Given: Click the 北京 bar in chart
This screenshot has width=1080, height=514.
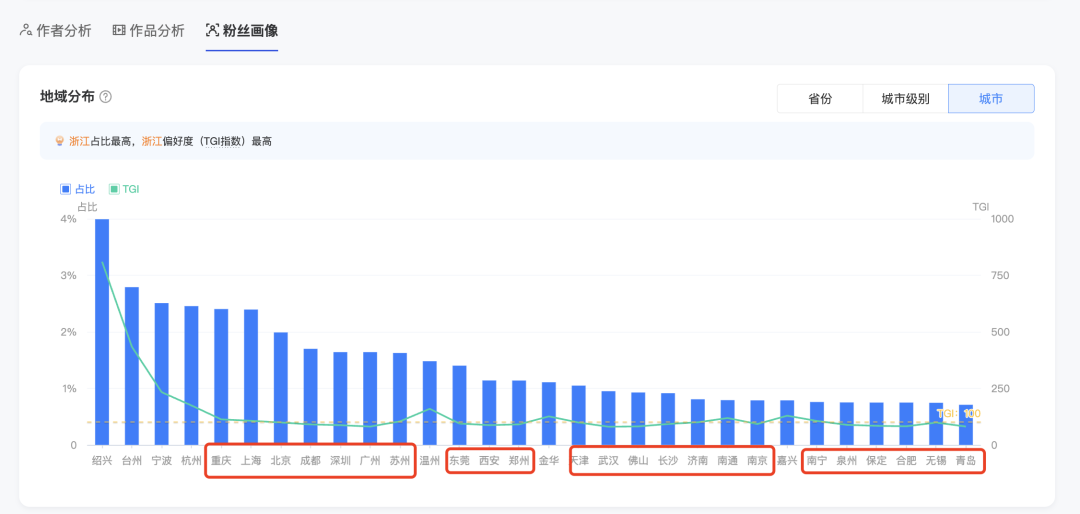Looking at the screenshot, I should pos(281,389).
